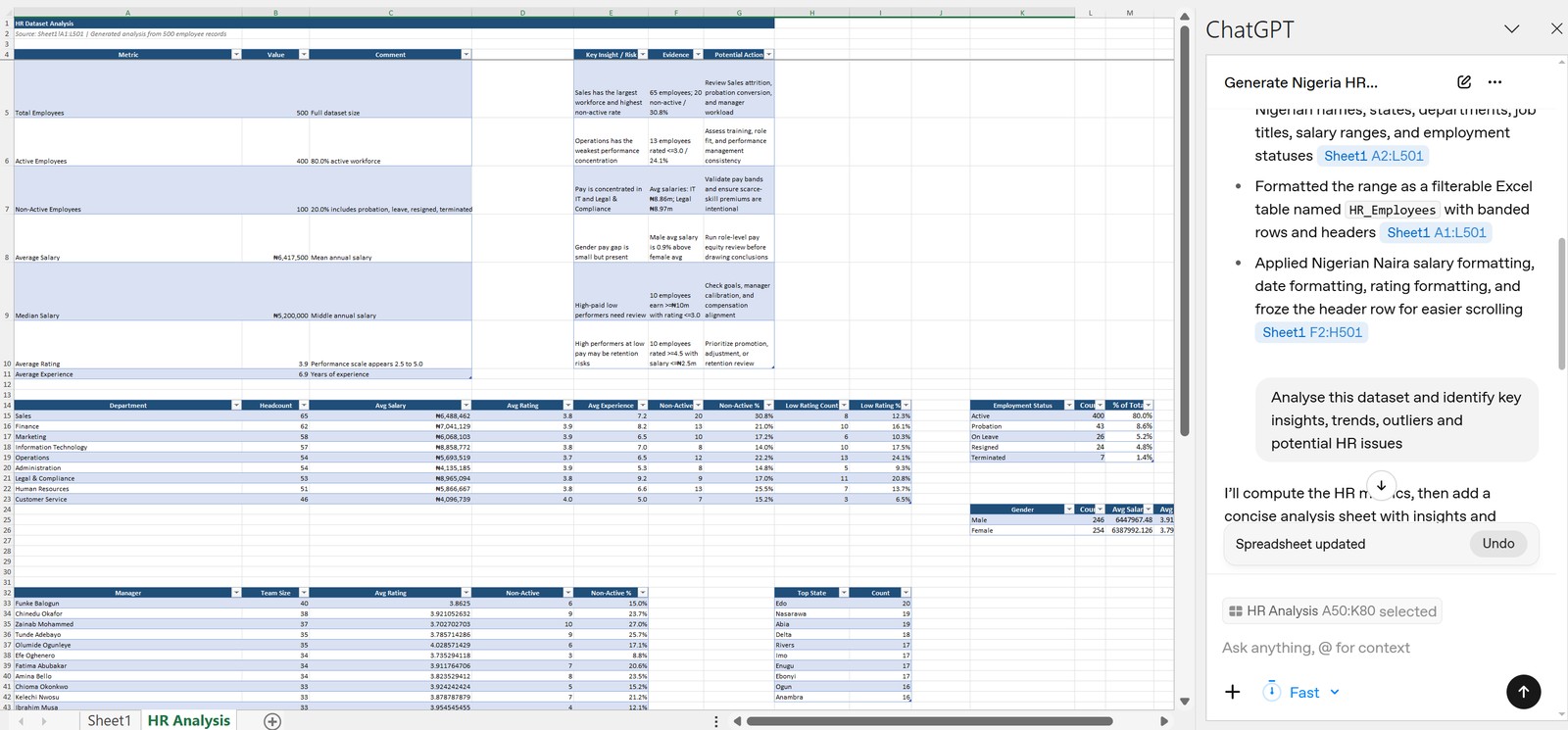Screen dimensions: 1568x730
Task: Select the Total Employees cell
Action: point(127,88)
